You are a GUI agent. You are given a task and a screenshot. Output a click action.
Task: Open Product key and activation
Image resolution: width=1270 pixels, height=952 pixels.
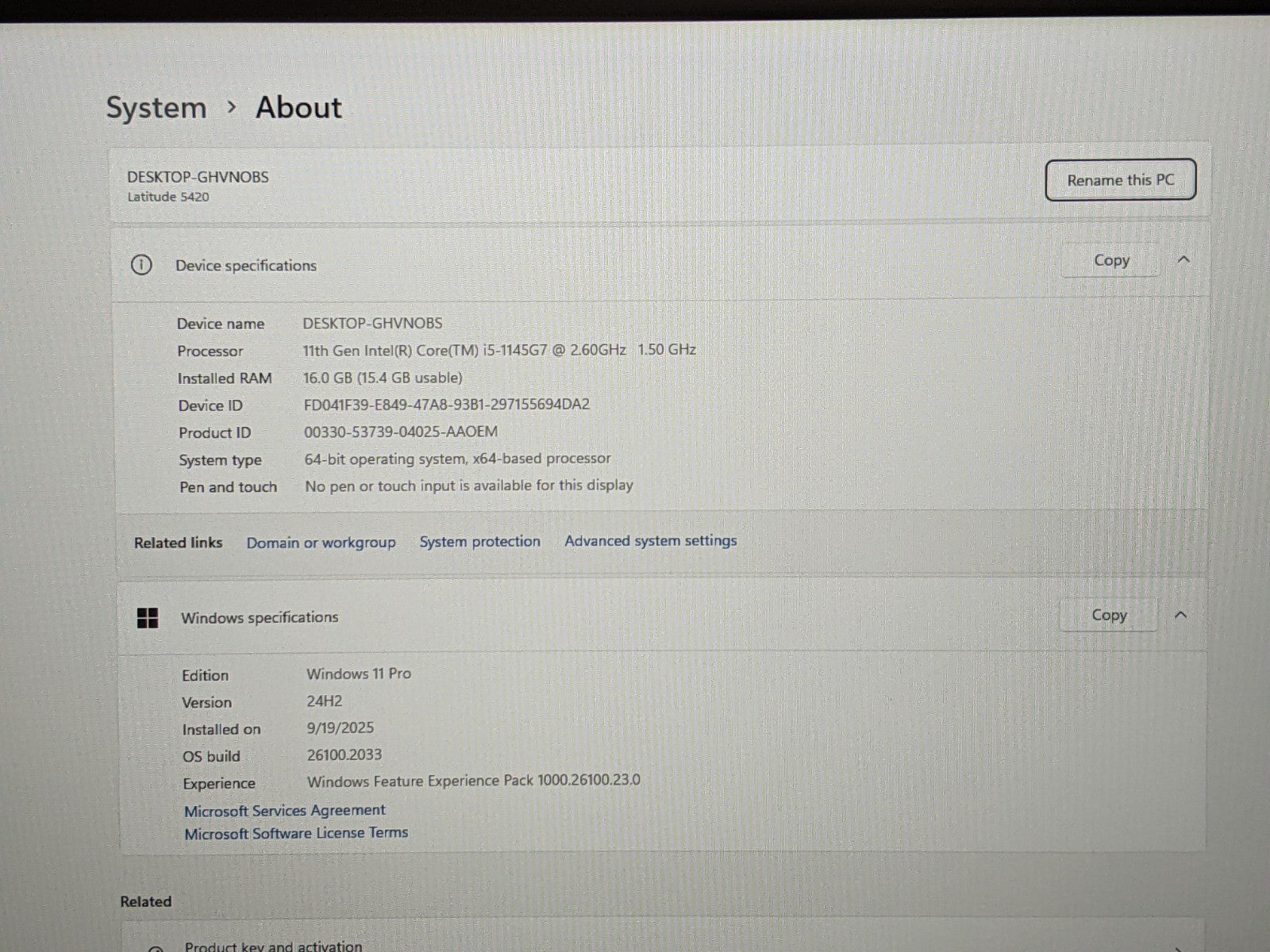click(273, 946)
